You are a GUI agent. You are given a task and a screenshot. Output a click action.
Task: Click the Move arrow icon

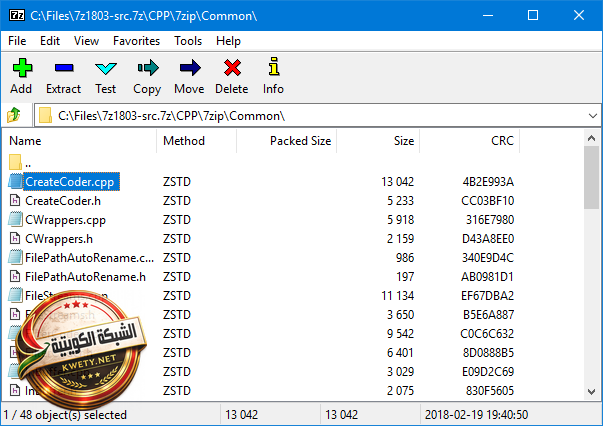[x=189, y=69]
